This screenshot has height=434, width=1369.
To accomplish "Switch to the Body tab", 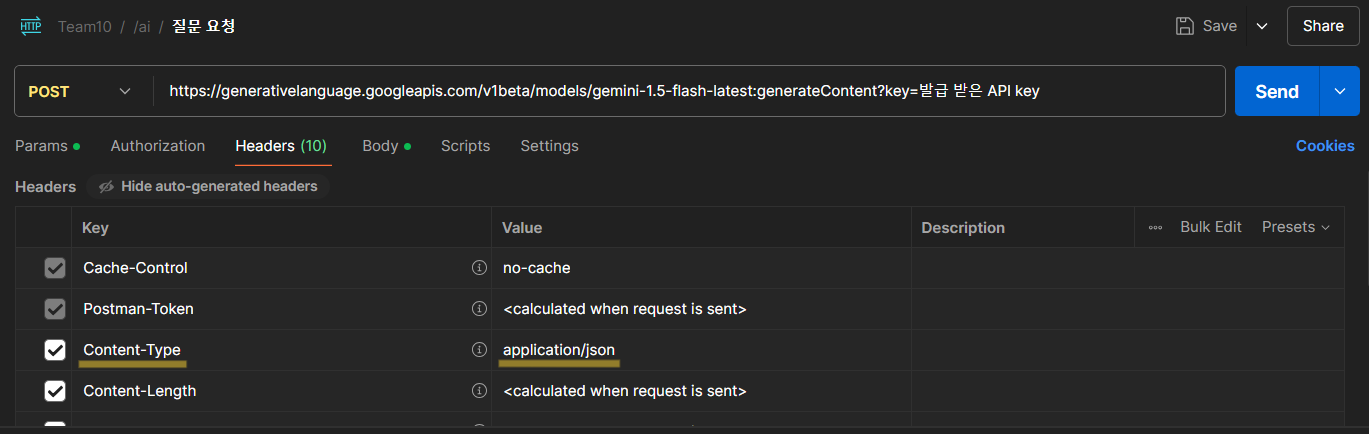I will pos(380,146).
